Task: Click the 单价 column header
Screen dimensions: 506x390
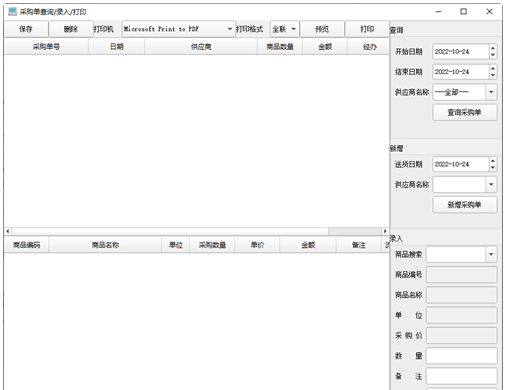Action: click(257, 245)
